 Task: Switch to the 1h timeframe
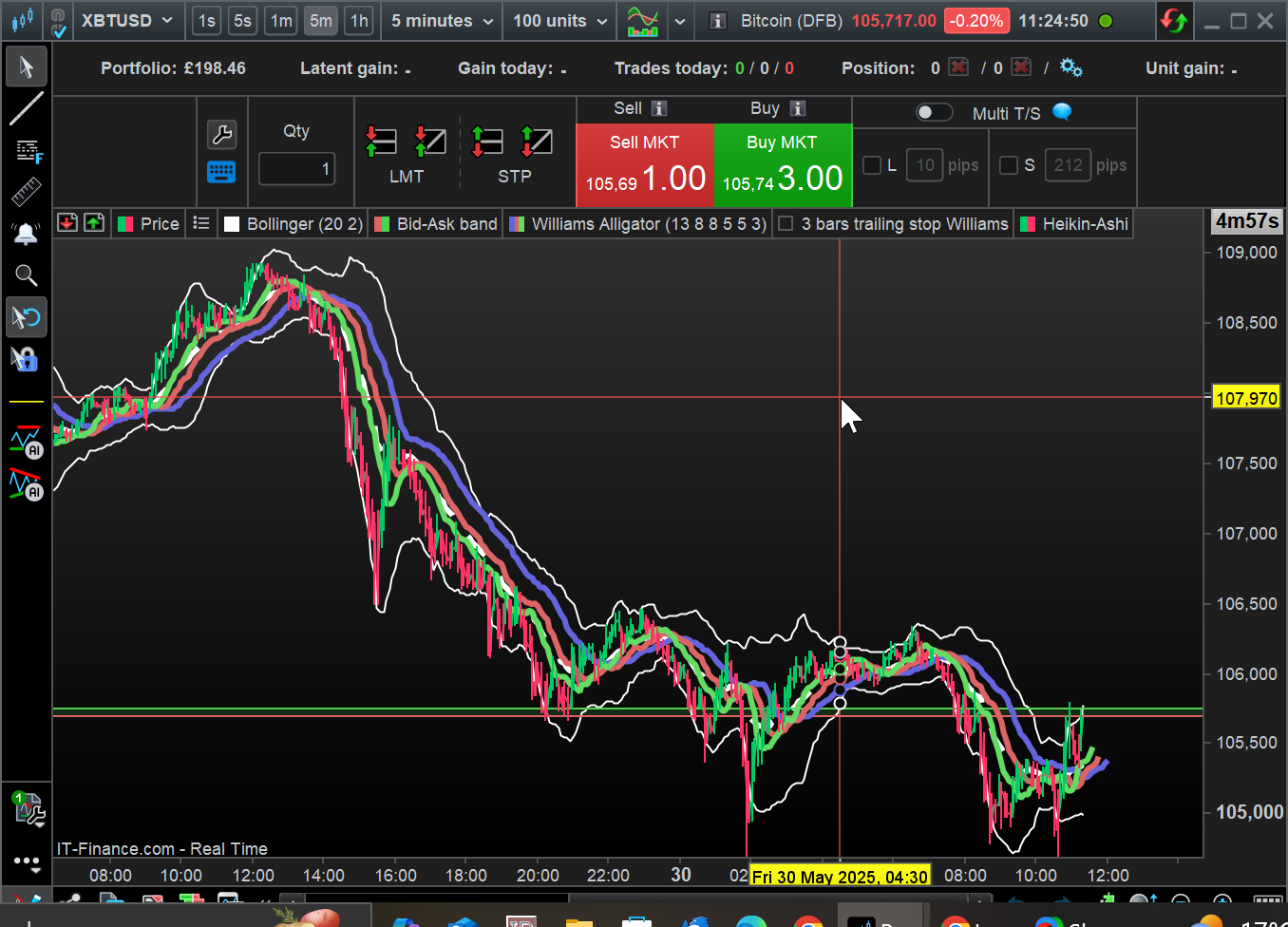click(359, 21)
